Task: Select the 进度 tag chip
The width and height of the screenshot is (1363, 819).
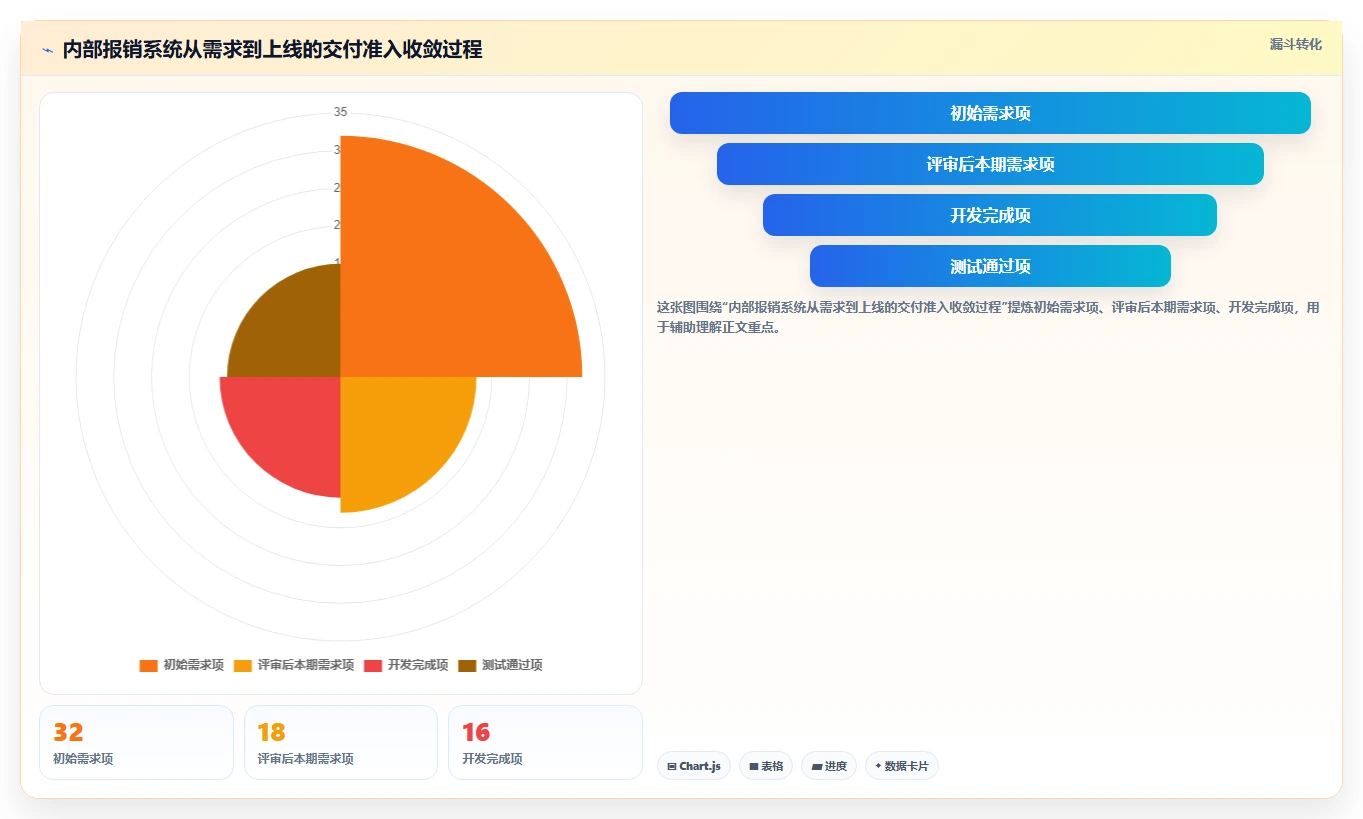Action: coord(829,766)
